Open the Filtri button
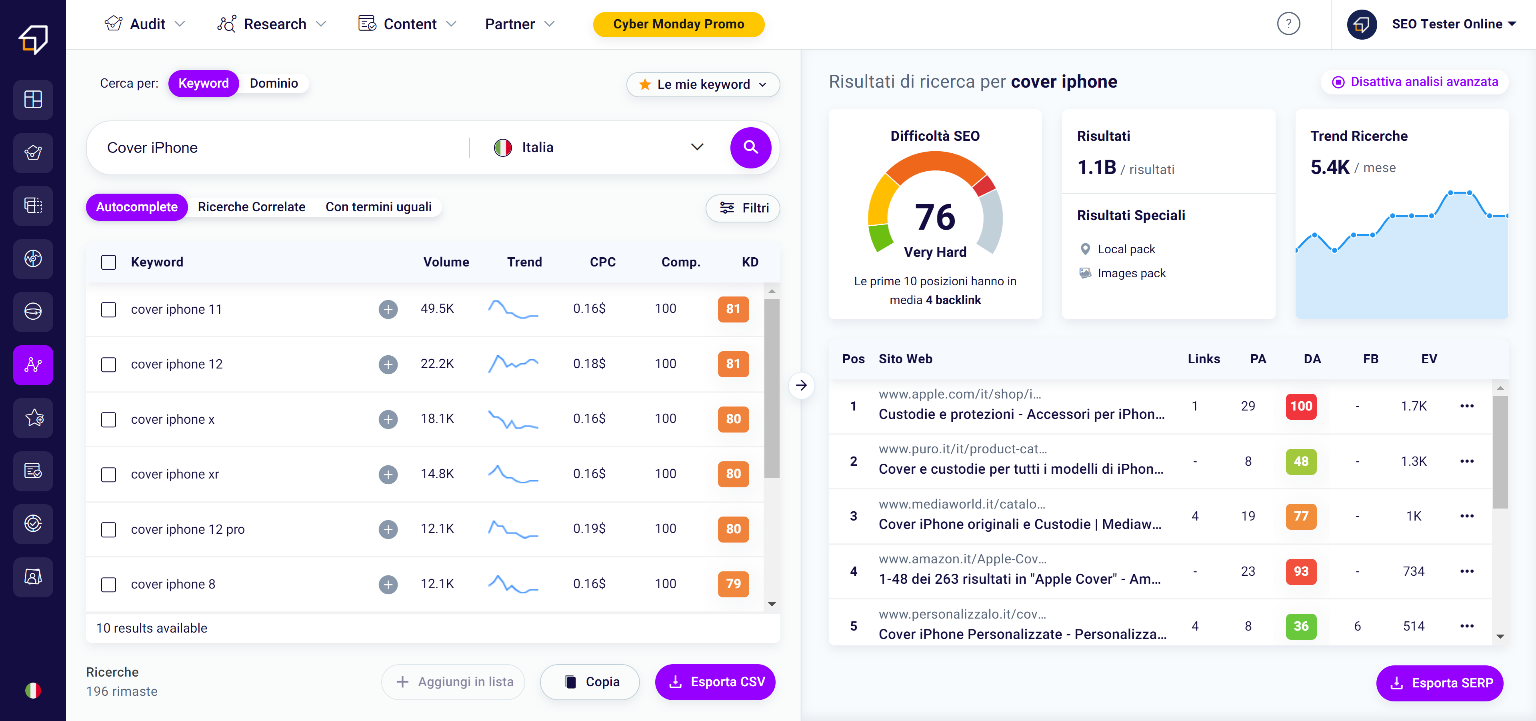This screenshot has height=721, width=1536. click(x=743, y=208)
